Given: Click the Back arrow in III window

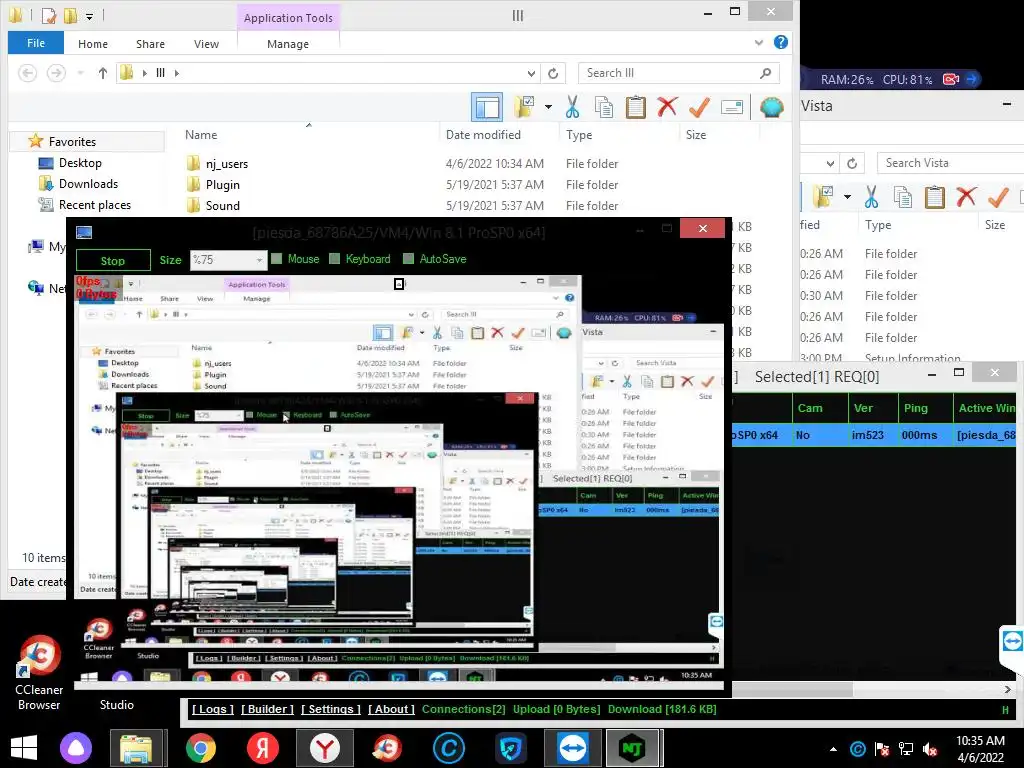Looking at the screenshot, I should 27,73.
